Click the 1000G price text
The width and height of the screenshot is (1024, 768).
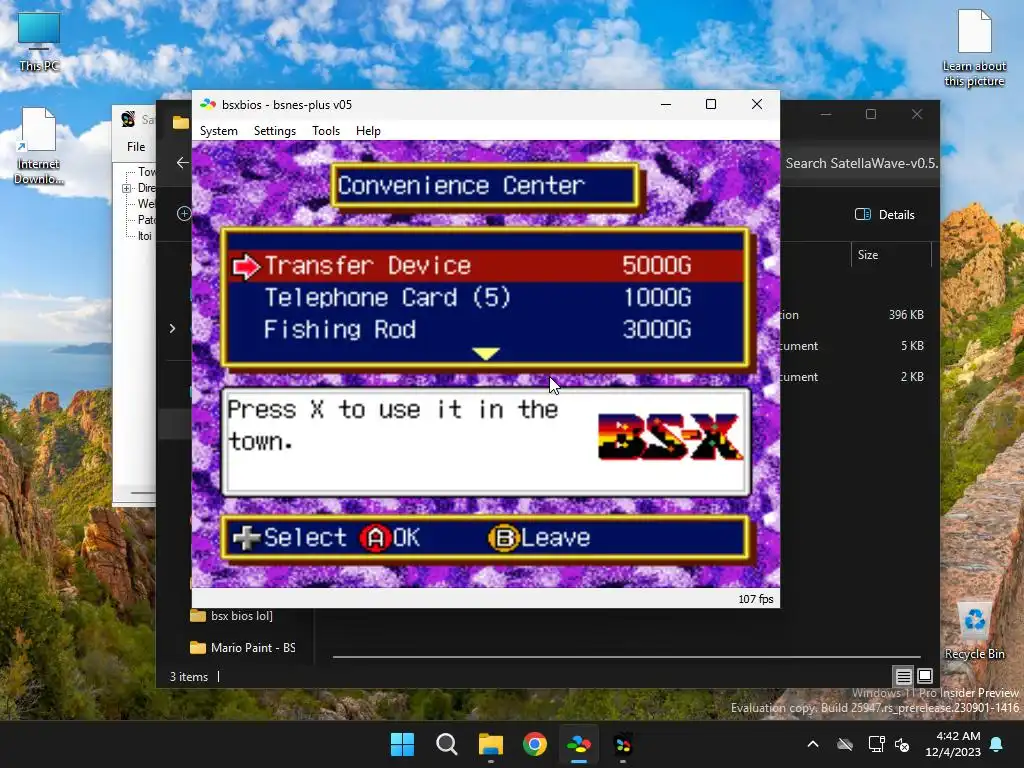[656, 298]
